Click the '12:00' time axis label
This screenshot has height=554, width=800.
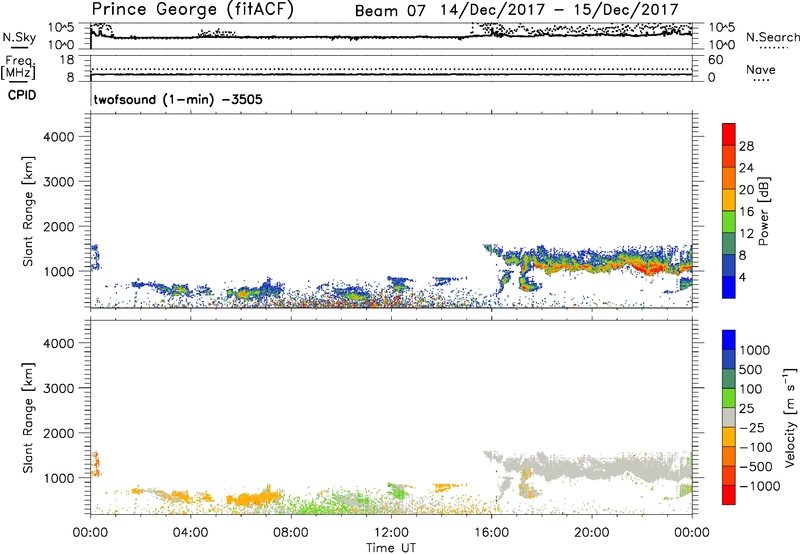pos(391,533)
